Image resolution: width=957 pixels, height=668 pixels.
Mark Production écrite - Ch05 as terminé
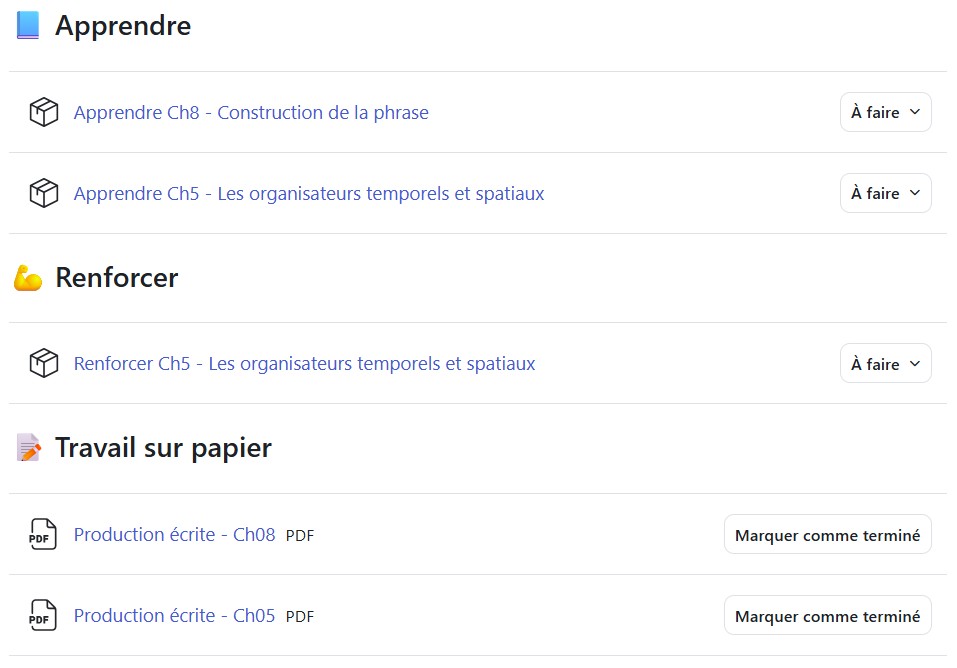click(827, 616)
